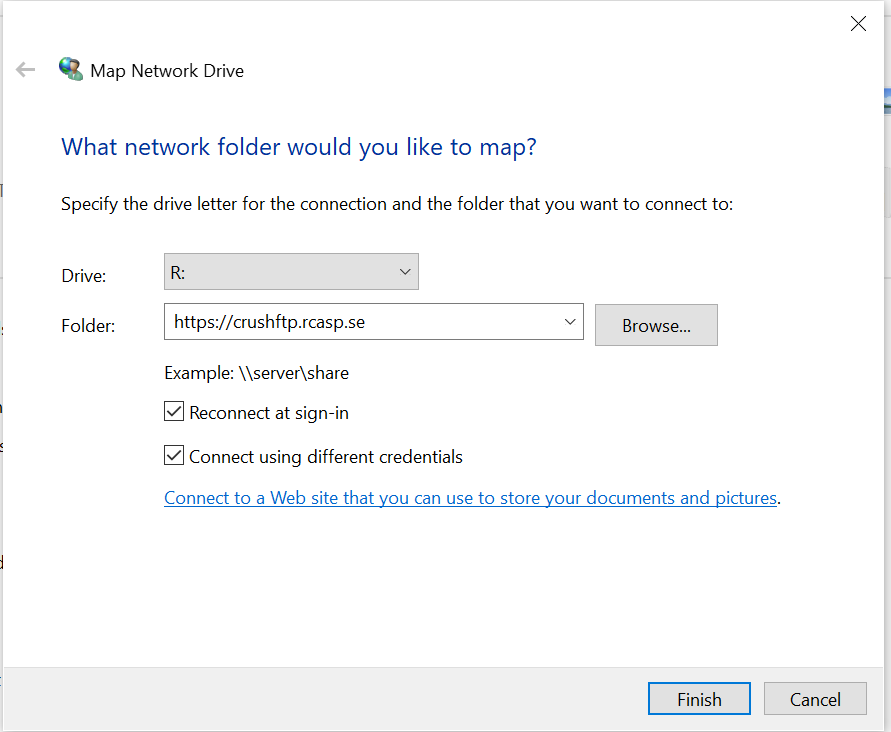Image resolution: width=891 pixels, height=732 pixels.
Task: Click the 'What network folder' heading
Action: (299, 147)
